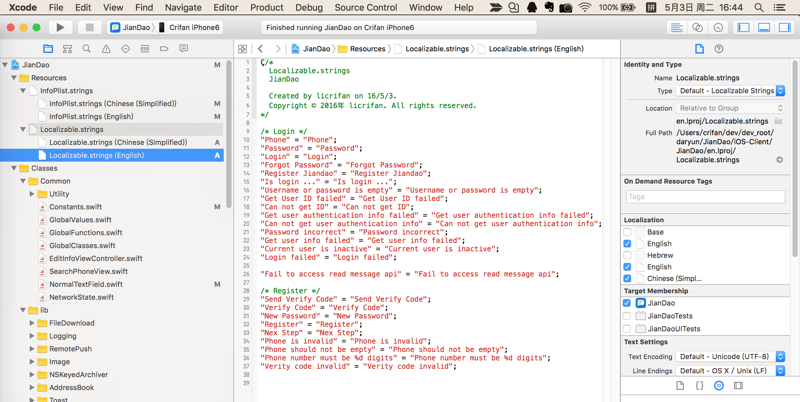Collapse the Classes folder

click(14, 168)
